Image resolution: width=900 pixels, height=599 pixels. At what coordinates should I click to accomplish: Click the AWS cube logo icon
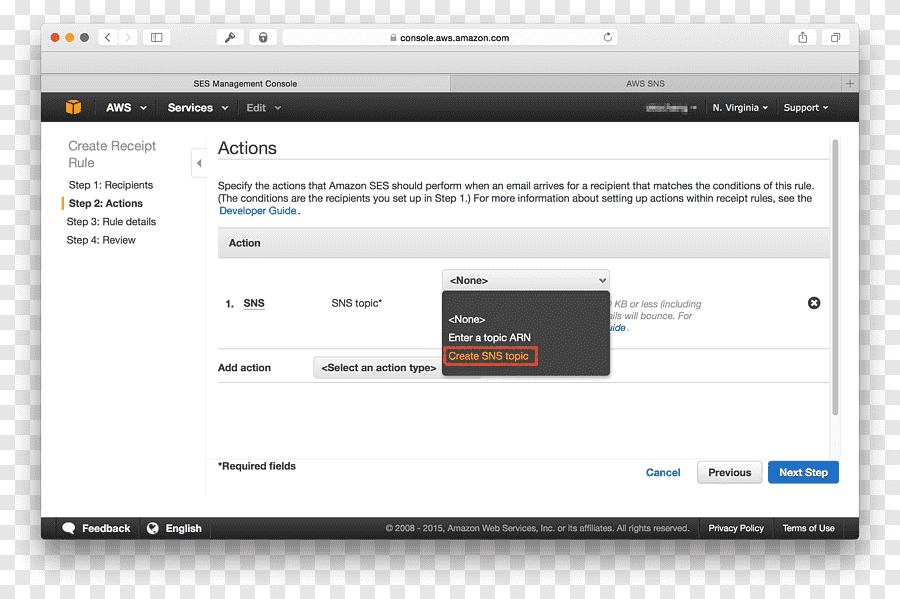pos(73,107)
